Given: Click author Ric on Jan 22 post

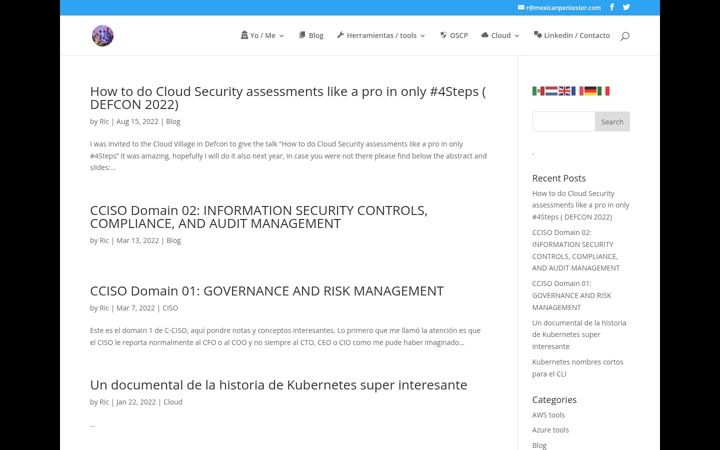Looking at the screenshot, I should click(104, 401).
